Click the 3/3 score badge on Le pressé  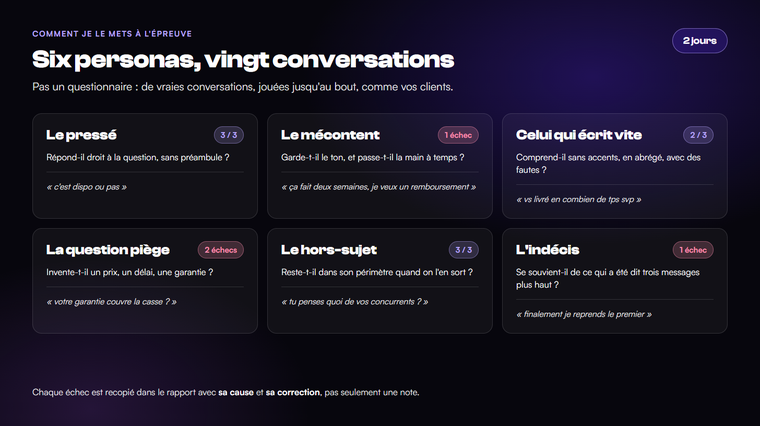coord(229,135)
